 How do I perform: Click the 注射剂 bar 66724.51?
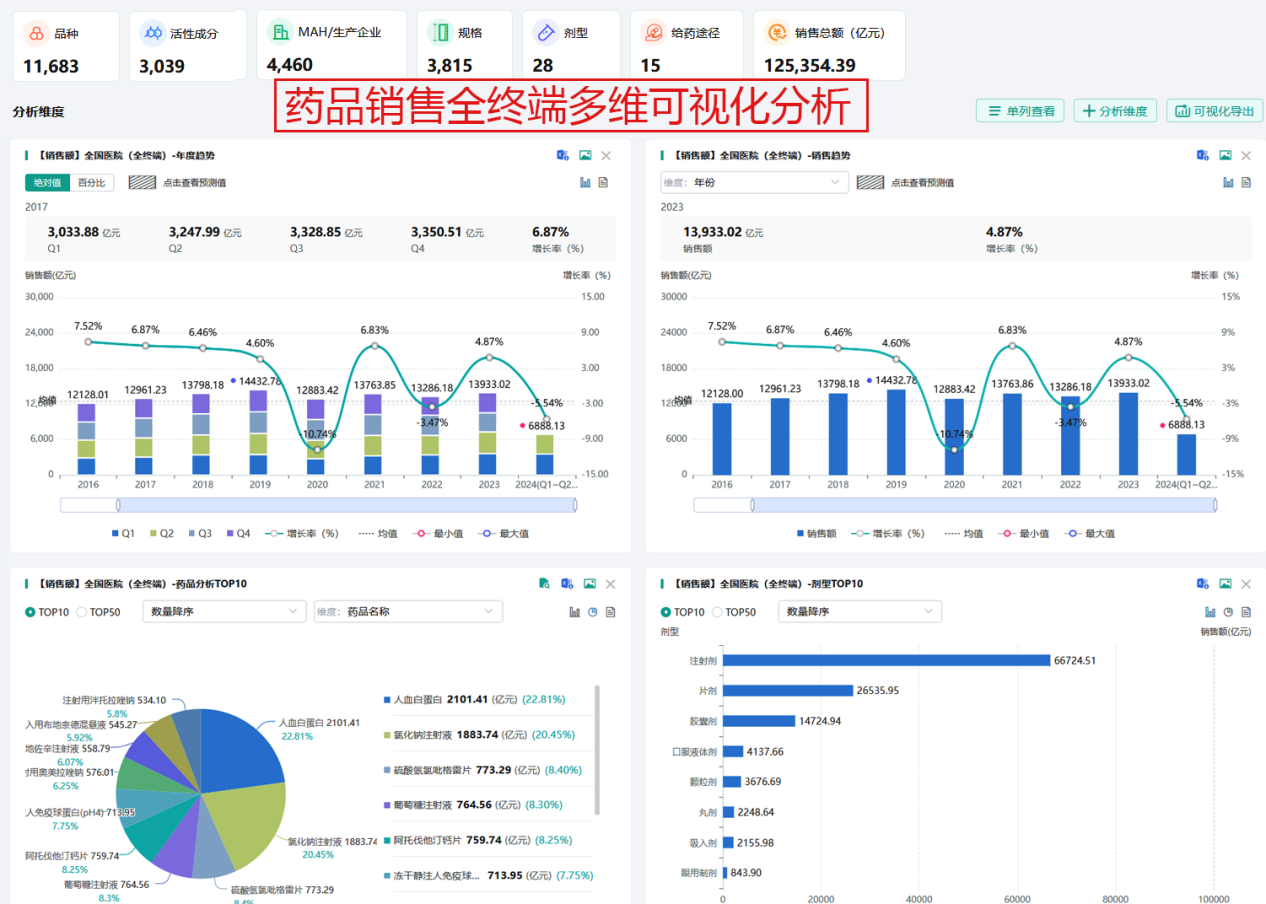(x=886, y=660)
